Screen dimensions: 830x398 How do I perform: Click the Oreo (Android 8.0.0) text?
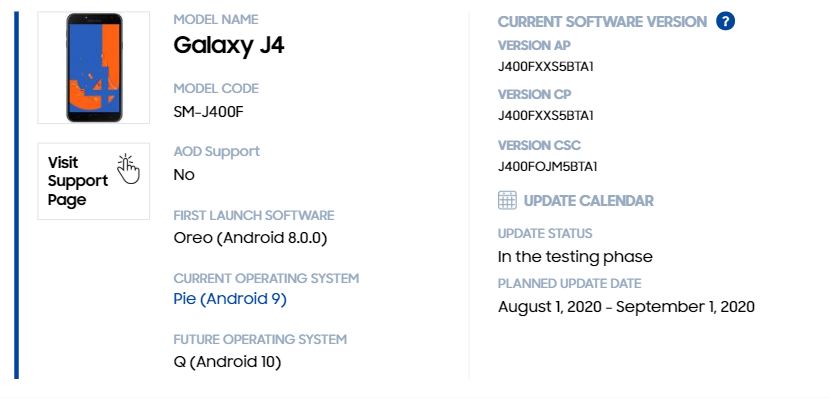250,238
